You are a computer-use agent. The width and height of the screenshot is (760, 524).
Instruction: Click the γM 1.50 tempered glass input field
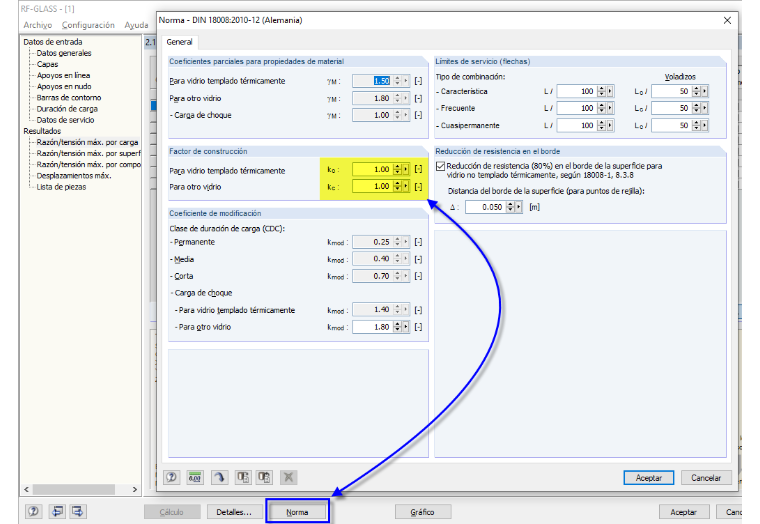(372, 81)
